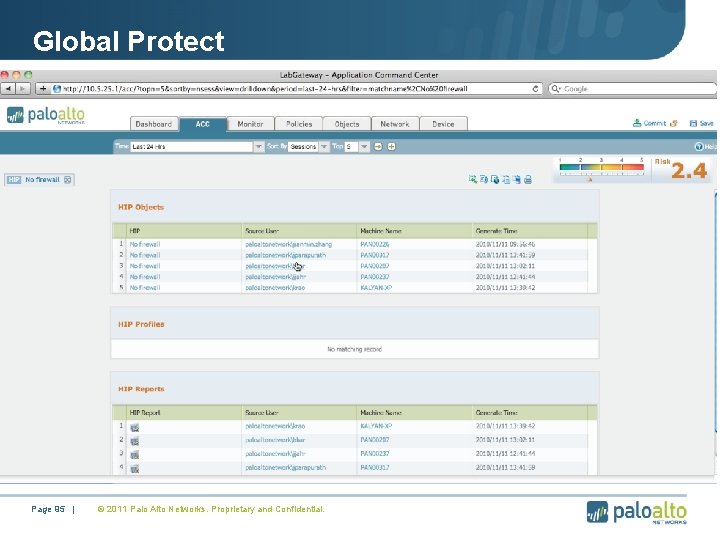Image resolution: width=720 pixels, height=540 pixels.
Task: Open the Sort By Sessions dropdown arrow
Action: coord(324,146)
